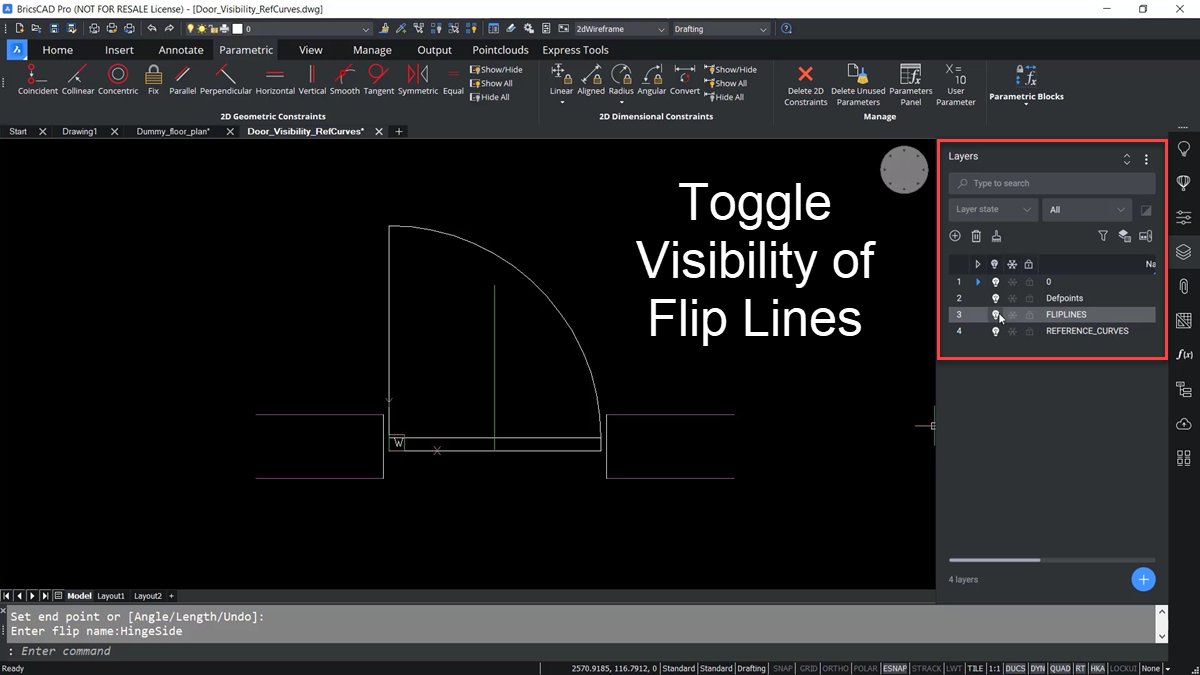Switch to the Express Tools ribbon tab
This screenshot has height=675, width=1200.
(x=575, y=49)
